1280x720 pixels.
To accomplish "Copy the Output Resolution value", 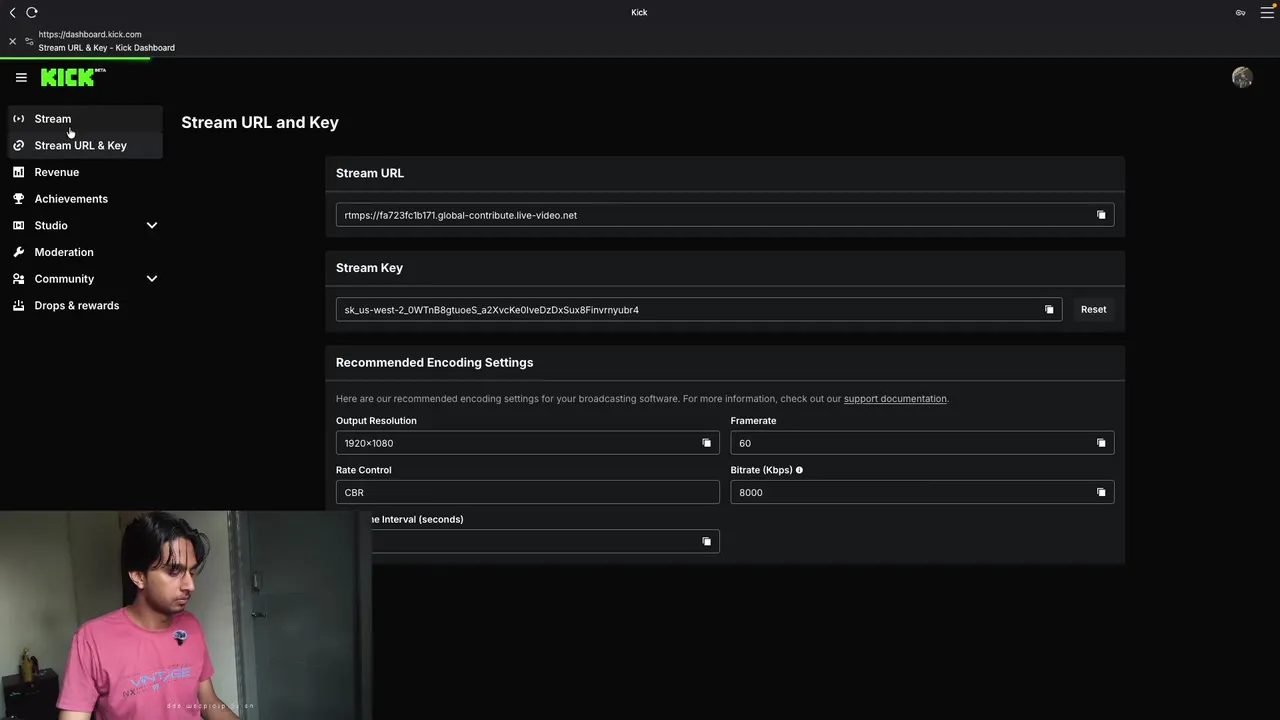I will point(706,443).
